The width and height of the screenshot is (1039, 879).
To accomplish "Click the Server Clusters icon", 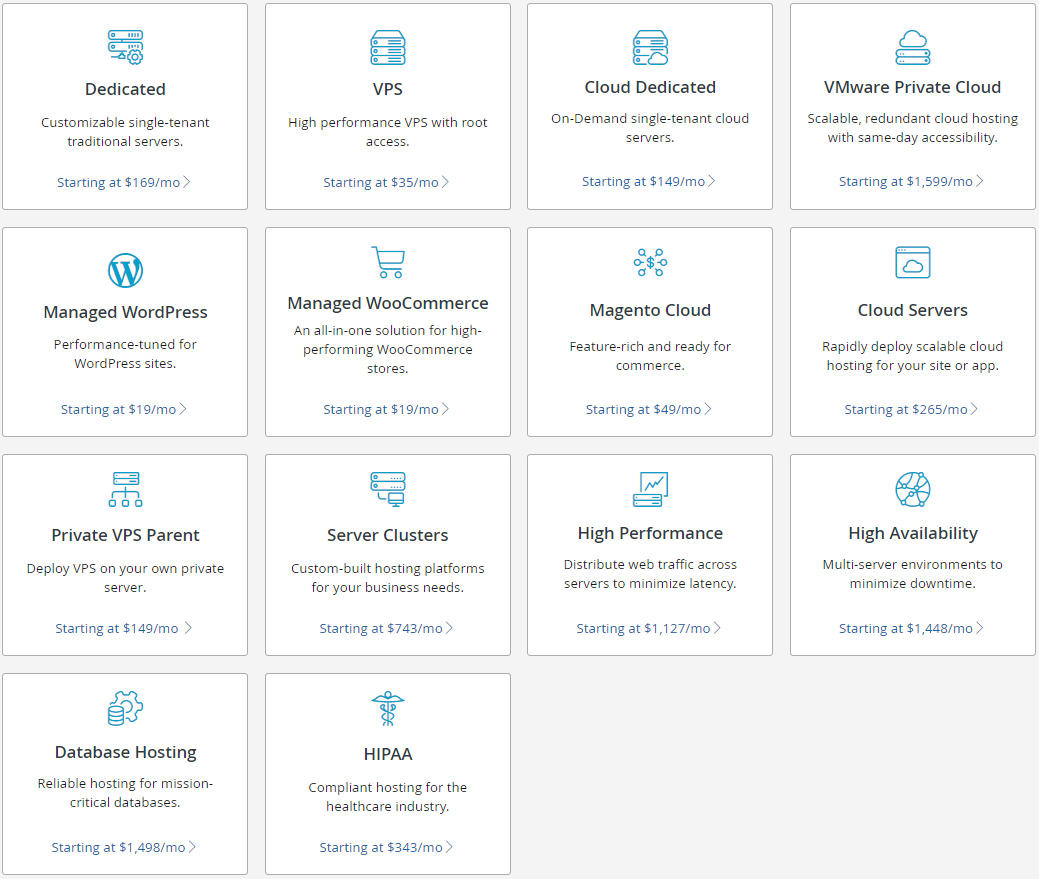I will (x=388, y=490).
